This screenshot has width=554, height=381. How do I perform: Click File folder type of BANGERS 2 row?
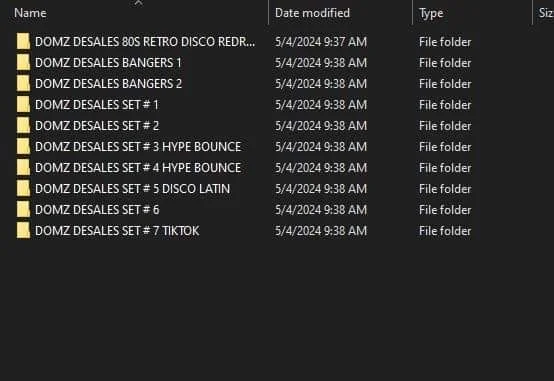[x=445, y=84]
